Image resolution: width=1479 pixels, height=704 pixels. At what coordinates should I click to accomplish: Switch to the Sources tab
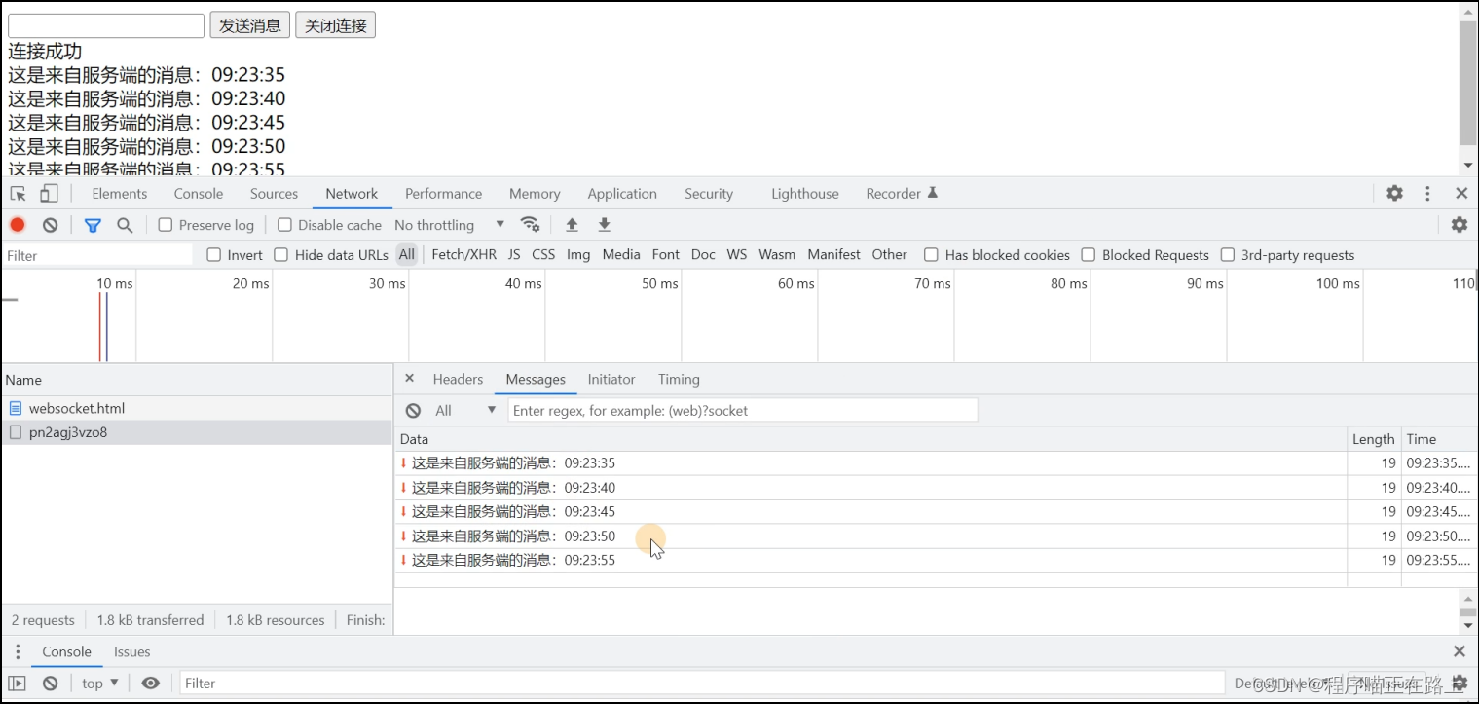[274, 194]
